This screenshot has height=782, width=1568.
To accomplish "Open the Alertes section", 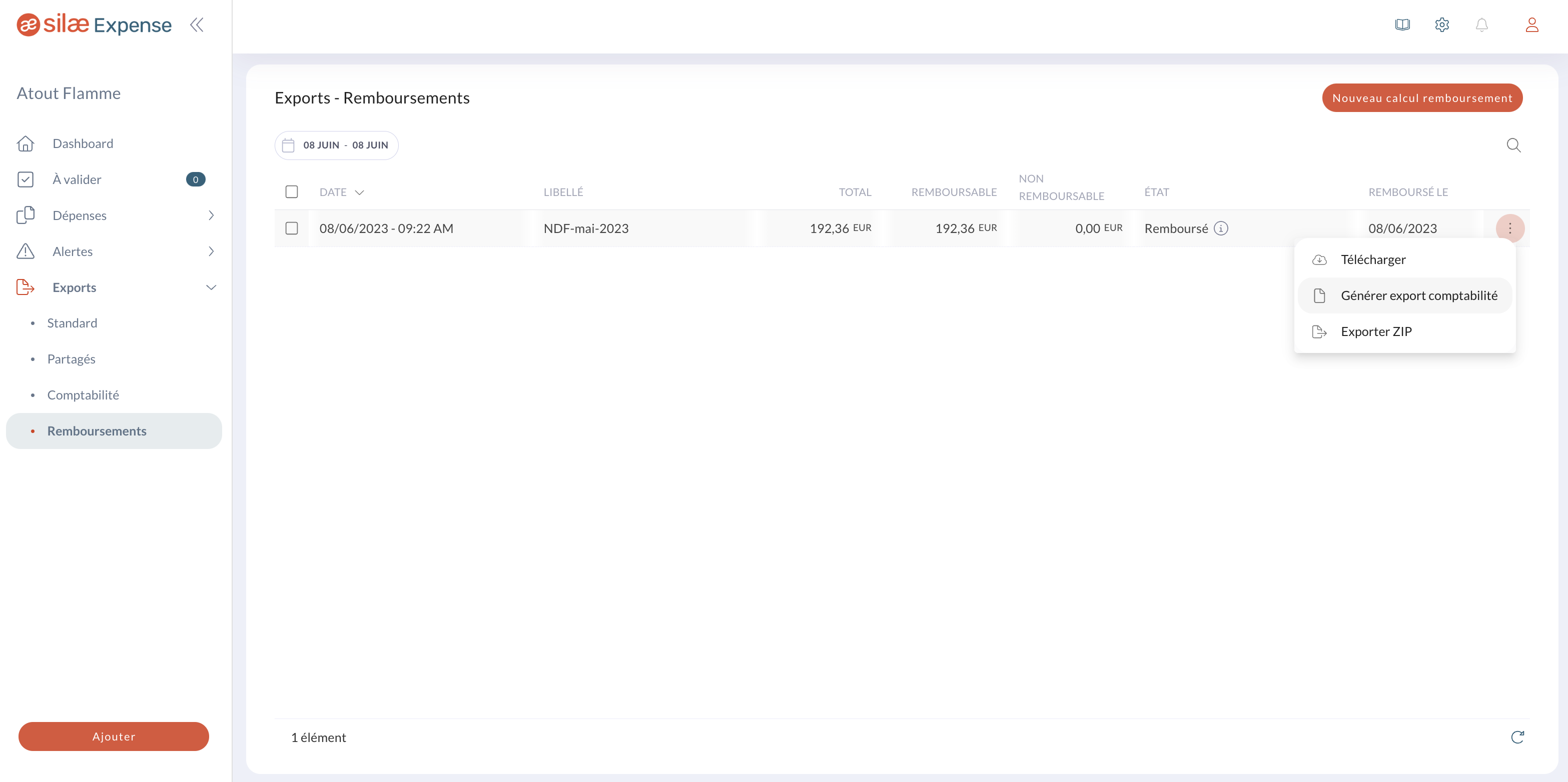I will 73,251.
